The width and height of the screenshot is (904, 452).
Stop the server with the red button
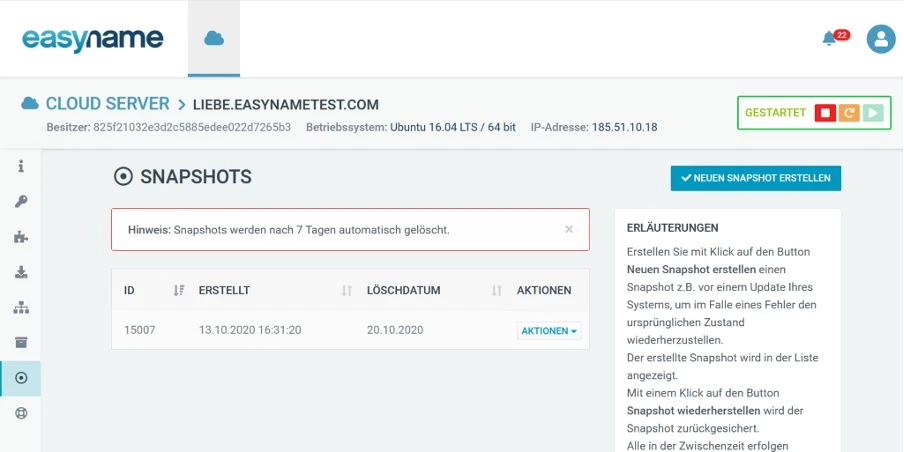(x=824, y=113)
